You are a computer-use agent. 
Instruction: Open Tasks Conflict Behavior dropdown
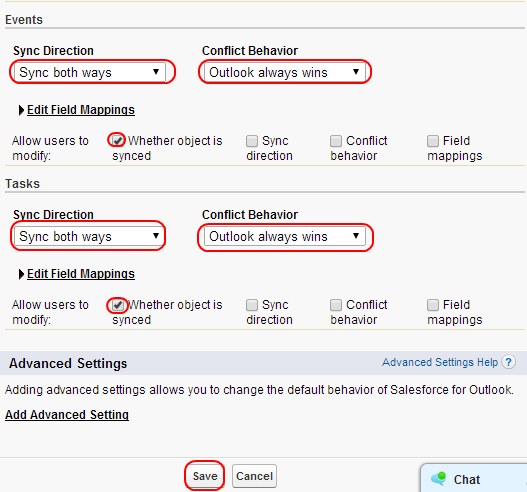[x=285, y=236]
